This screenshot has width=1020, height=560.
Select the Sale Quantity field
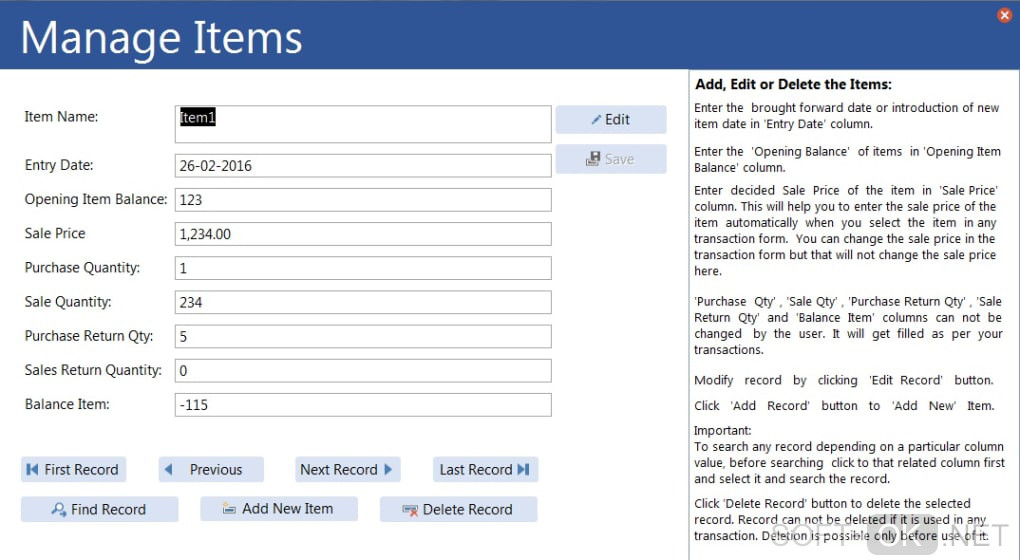coord(363,302)
